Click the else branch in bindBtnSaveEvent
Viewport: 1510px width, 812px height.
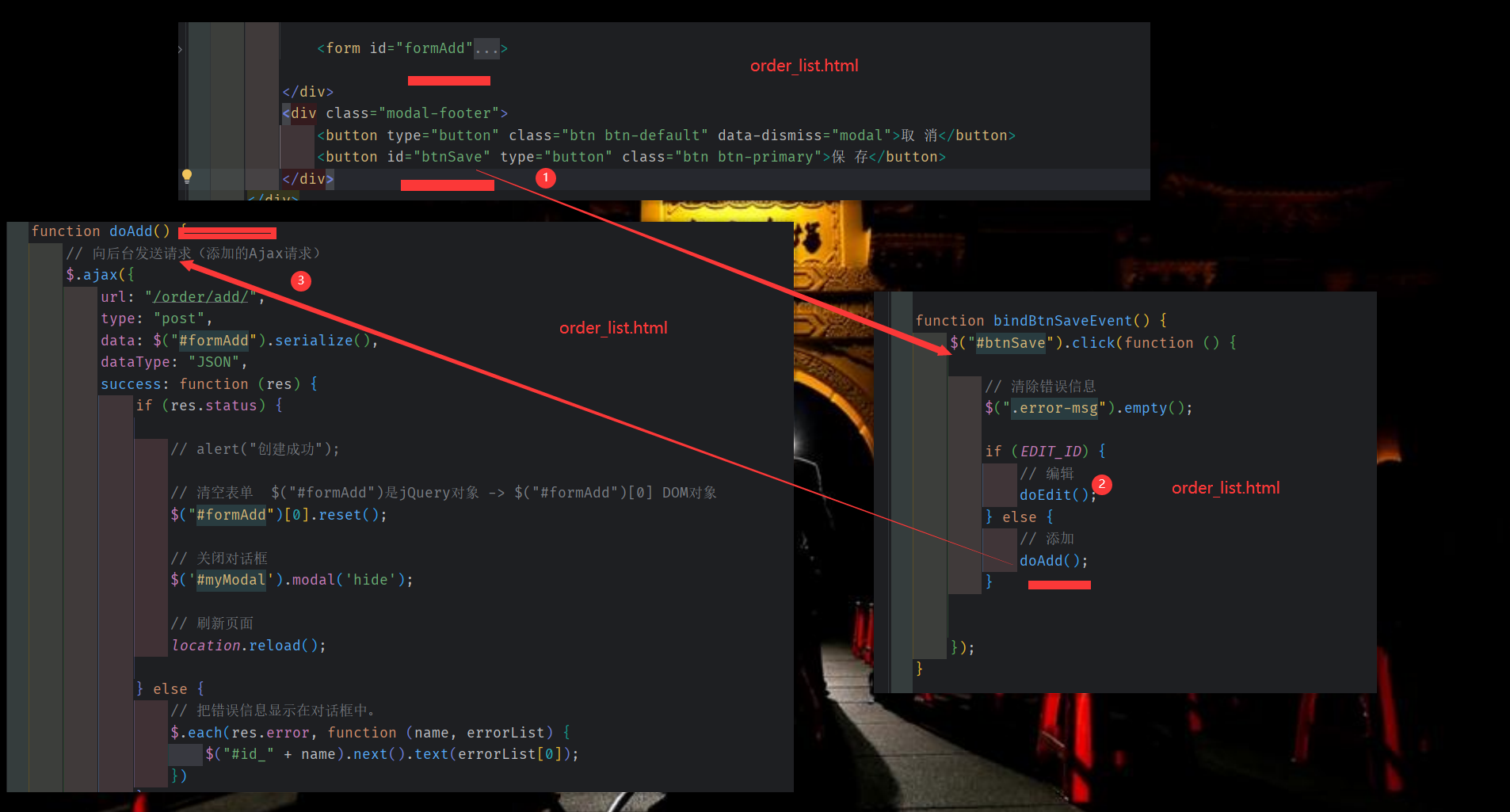tap(1020, 517)
